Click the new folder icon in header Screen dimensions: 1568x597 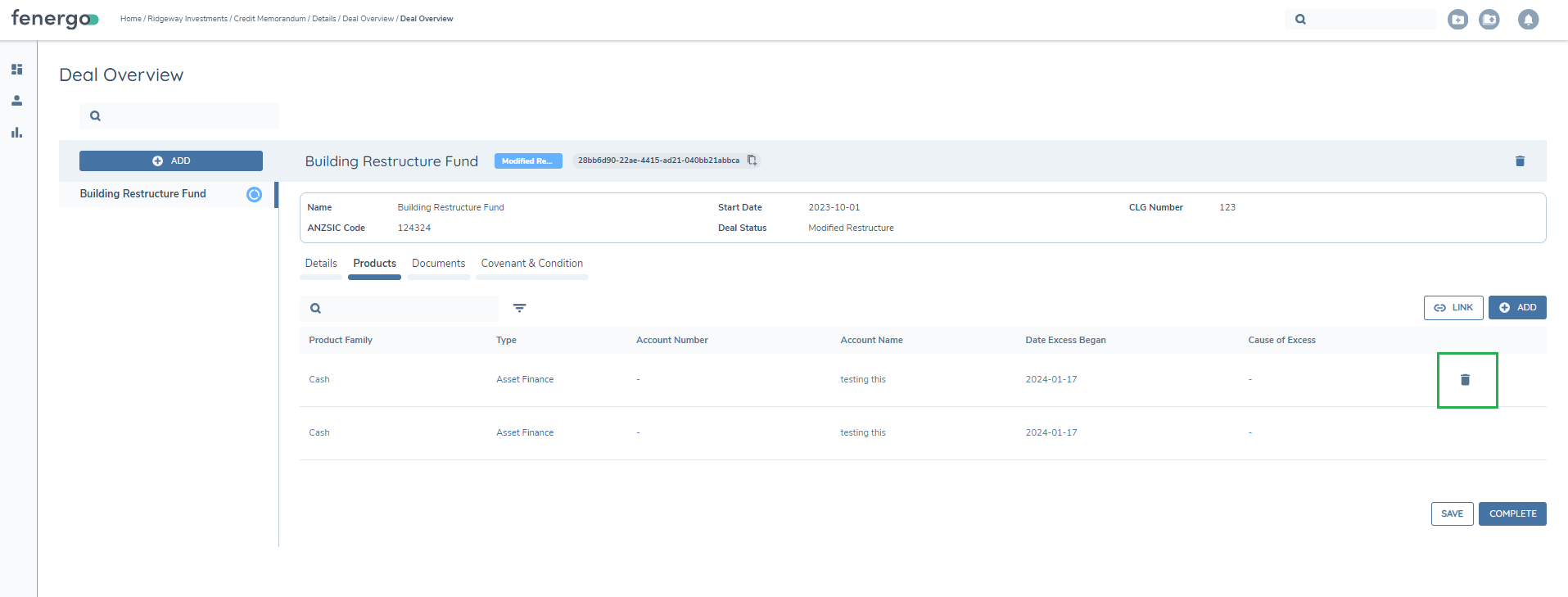1457,20
